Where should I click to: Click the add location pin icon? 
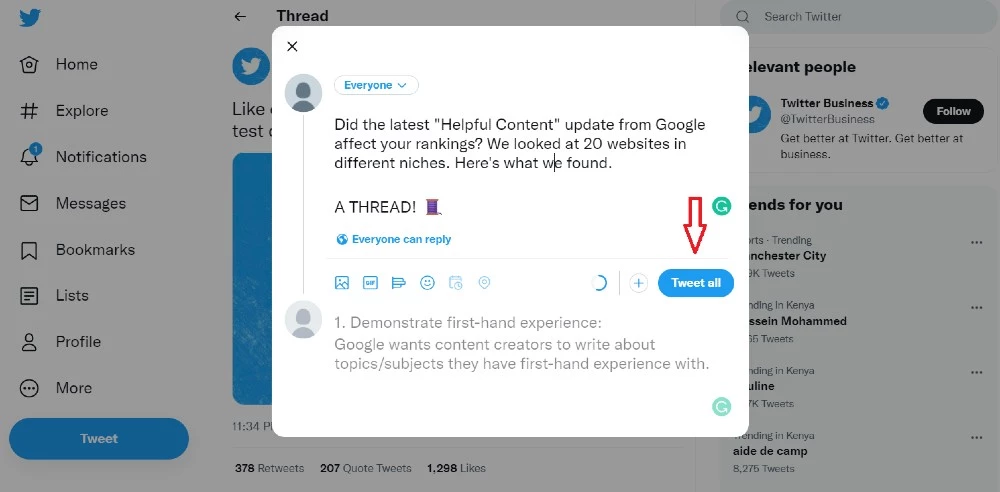click(x=484, y=283)
